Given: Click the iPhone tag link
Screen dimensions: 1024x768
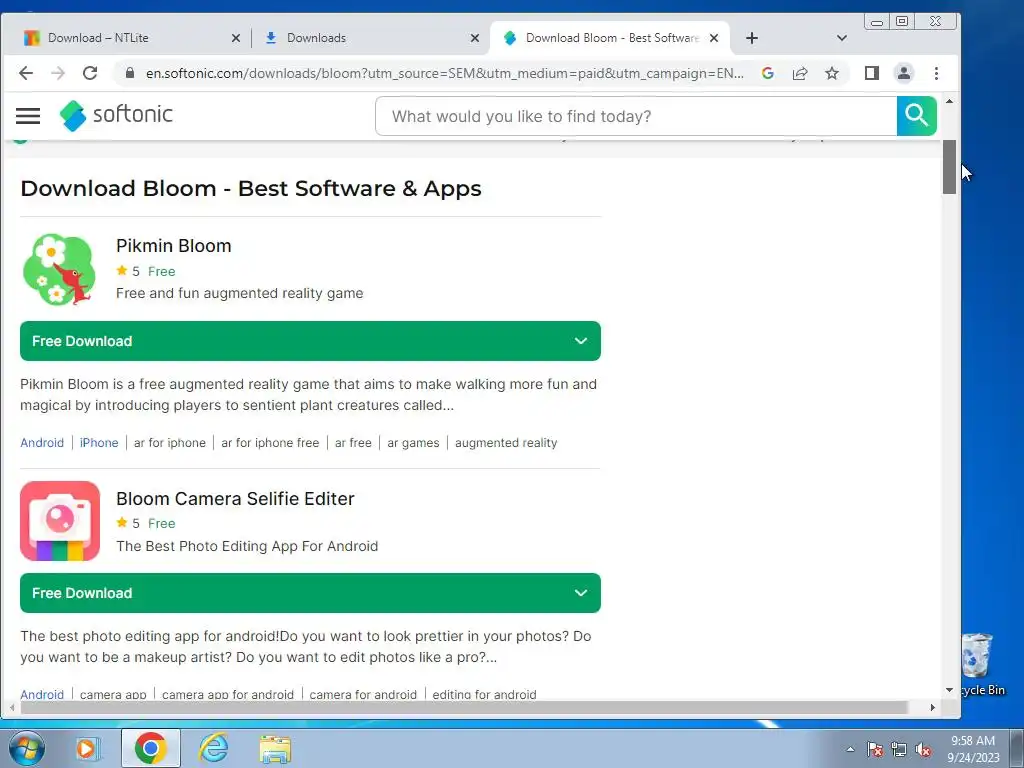Looking at the screenshot, I should pos(99,443).
